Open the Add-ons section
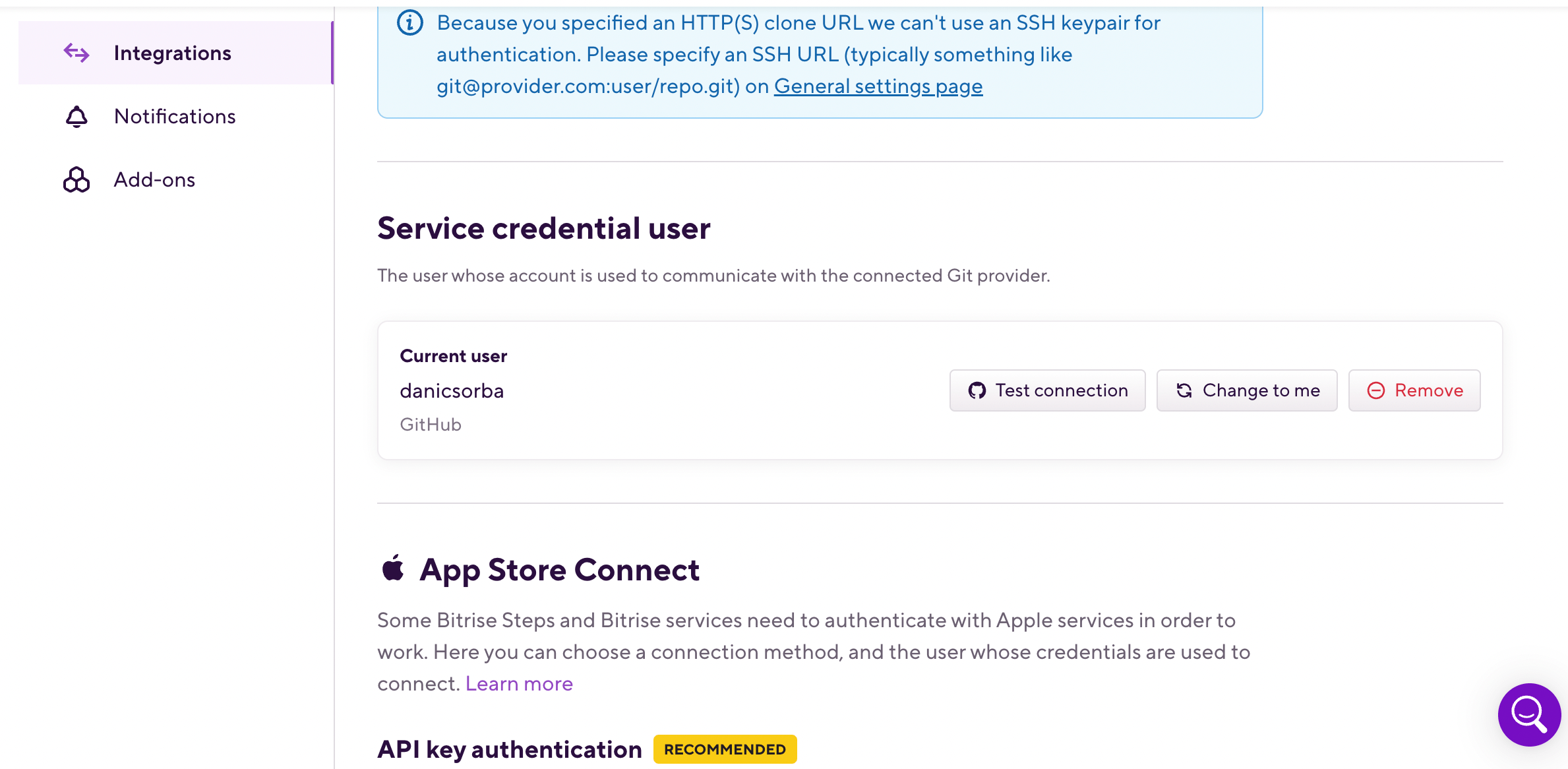 pyautogui.click(x=154, y=179)
